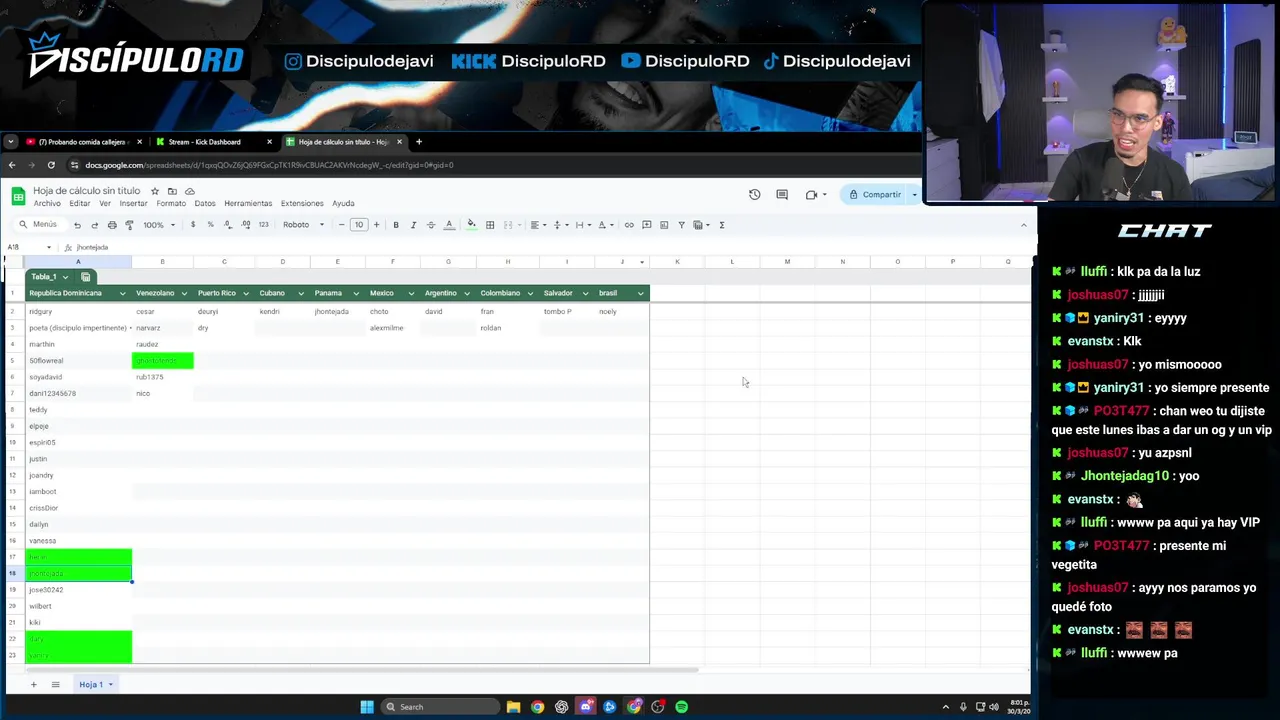Toggle bold formatting
Viewport: 1280px width, 720px height.
396,225
